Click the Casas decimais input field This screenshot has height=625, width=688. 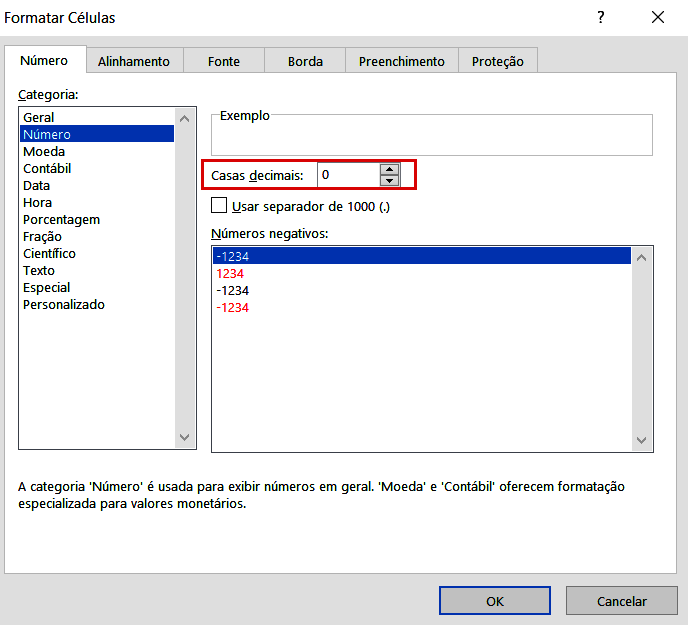pos(348,175)
